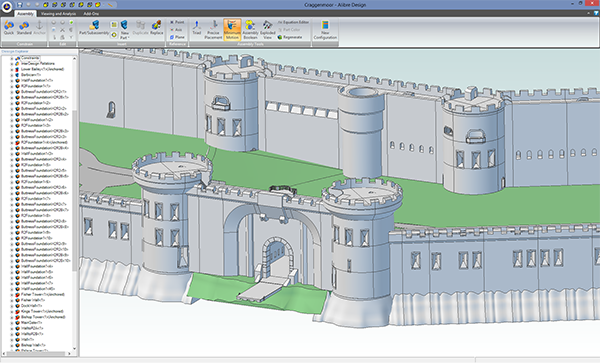Select the Standard constraint tool
This screenshot has height=363, width=600.
click(24, 28)
